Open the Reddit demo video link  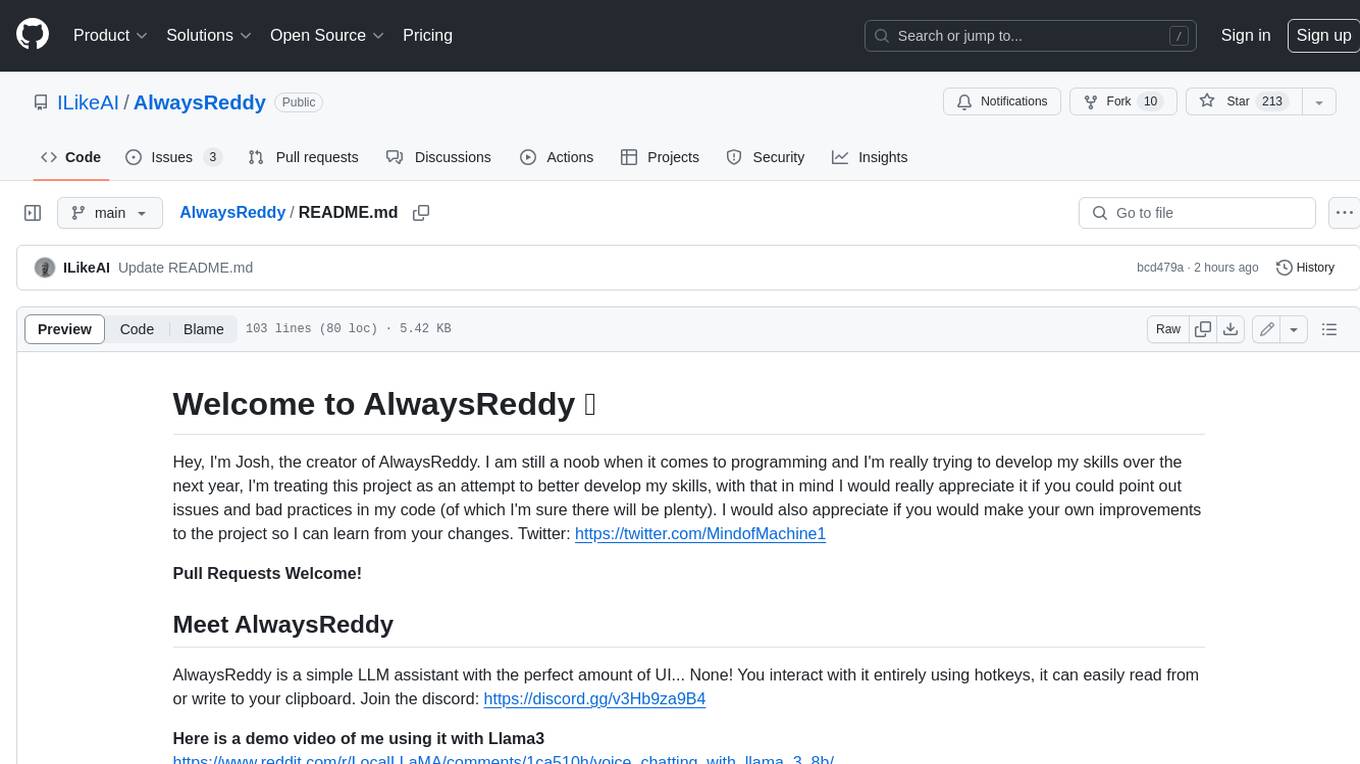(503, 760)
